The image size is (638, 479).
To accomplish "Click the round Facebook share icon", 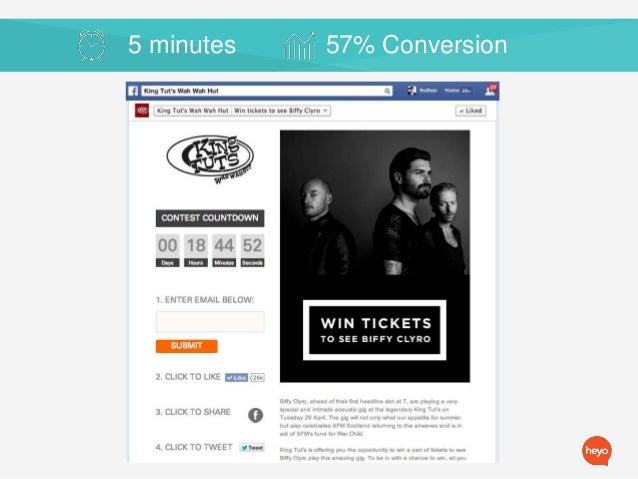I will 256,415.
